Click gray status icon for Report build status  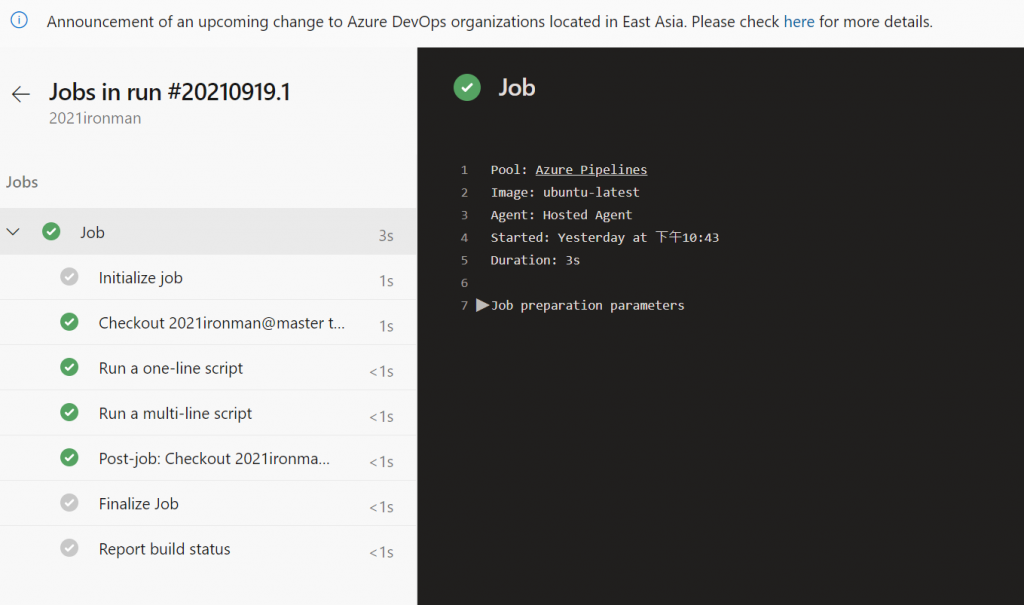pyautogui.click(x=69, y=549)
